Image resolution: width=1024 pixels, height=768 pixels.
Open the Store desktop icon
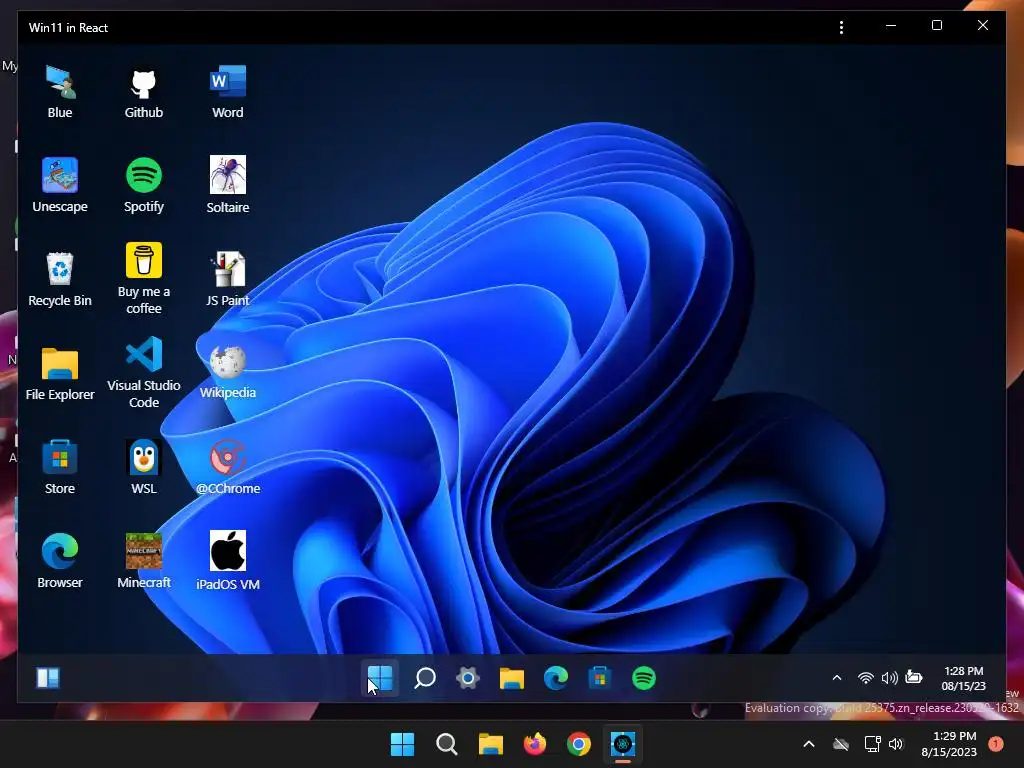click(60, 468)
